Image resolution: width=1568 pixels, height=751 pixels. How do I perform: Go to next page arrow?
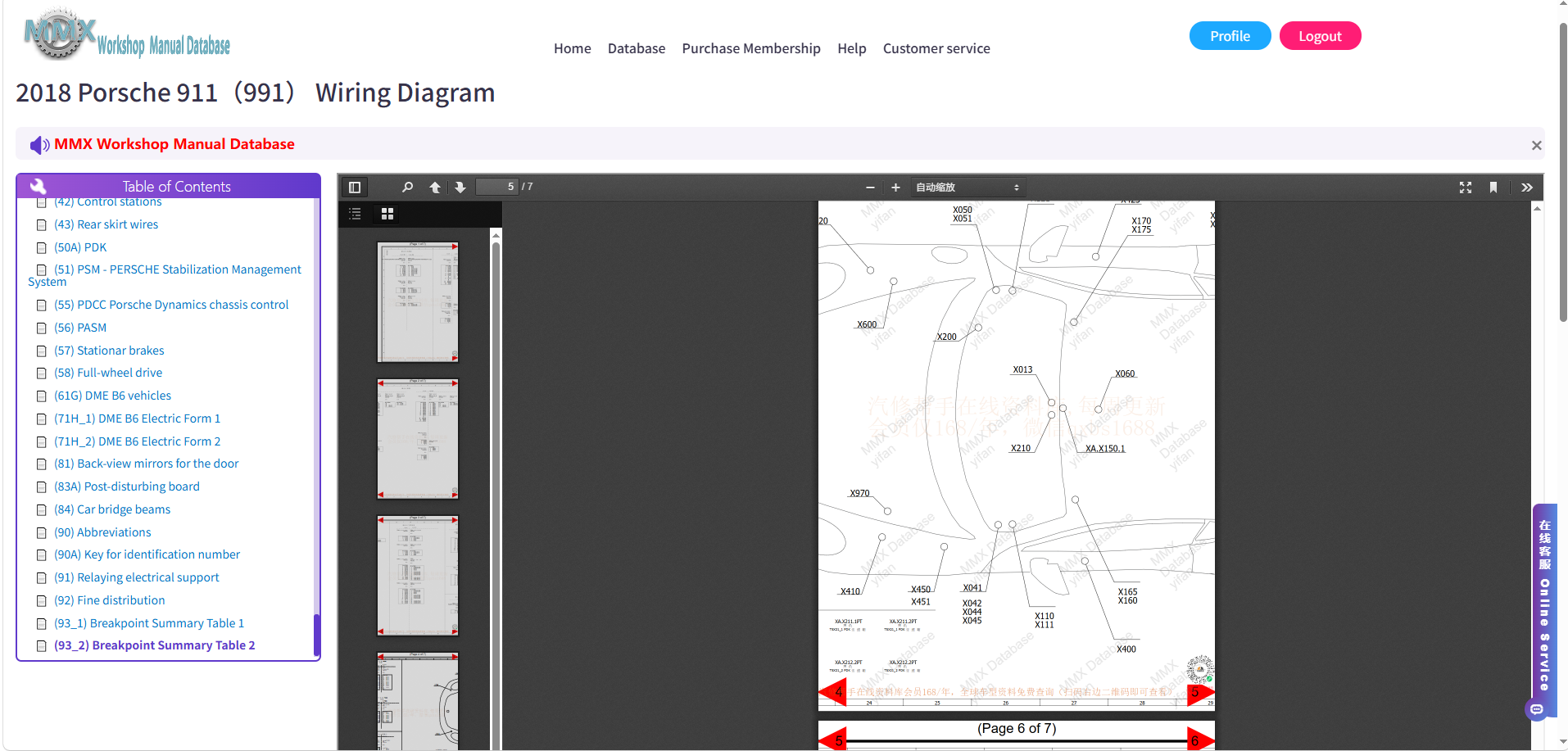pyautogui.click(x=460, y=188)
